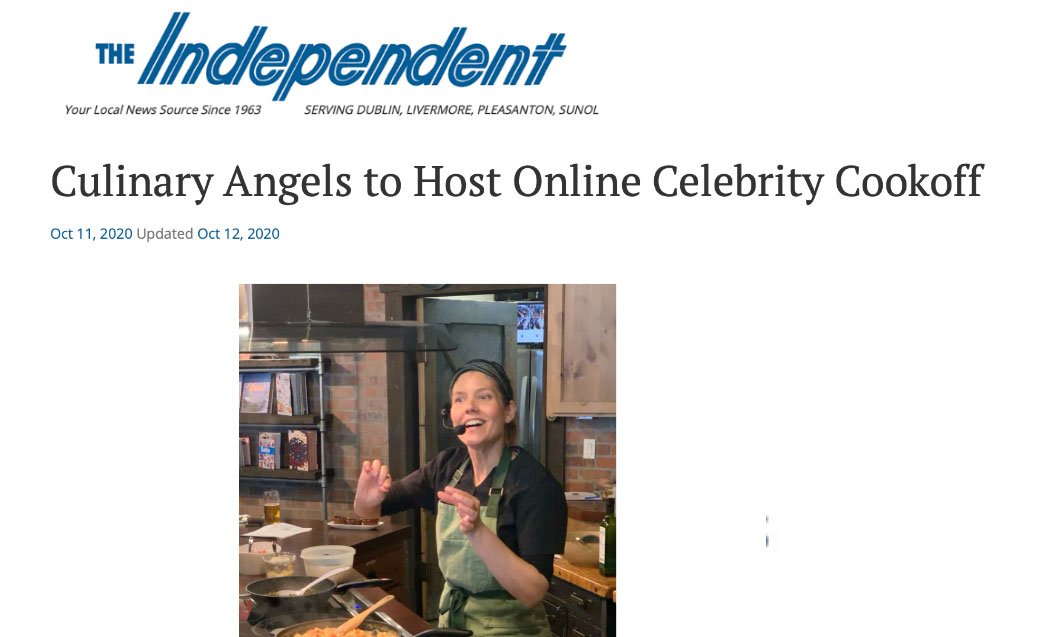Click the beer glass on the counter

(271, 506)
